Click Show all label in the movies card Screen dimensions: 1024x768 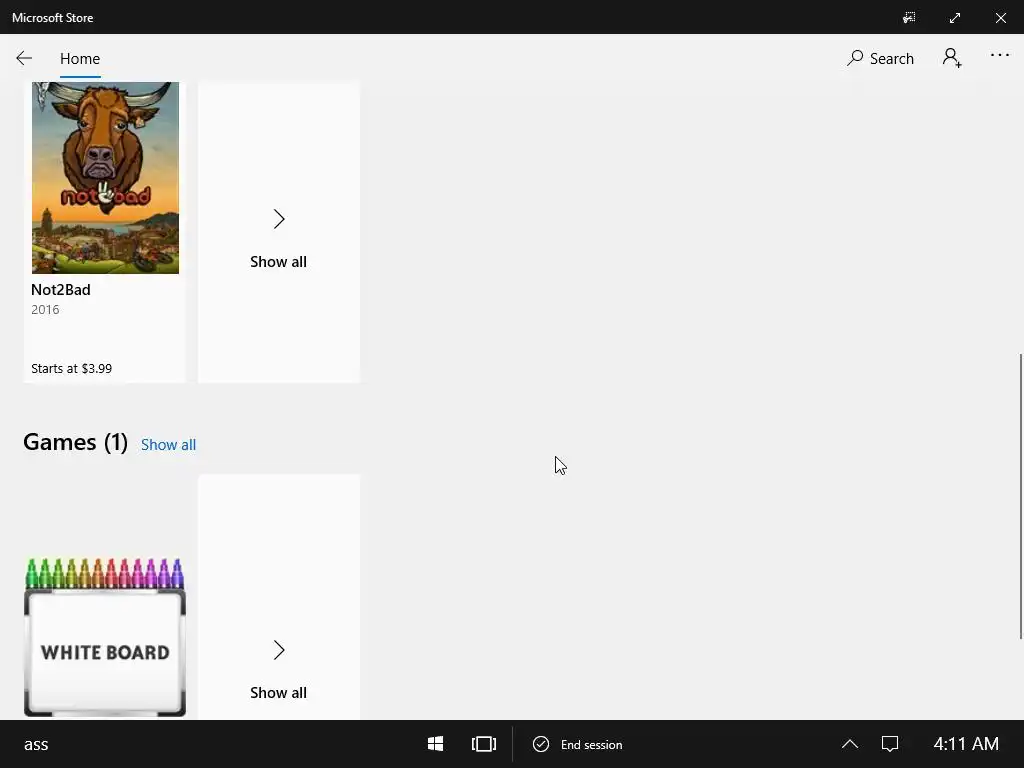278,262
